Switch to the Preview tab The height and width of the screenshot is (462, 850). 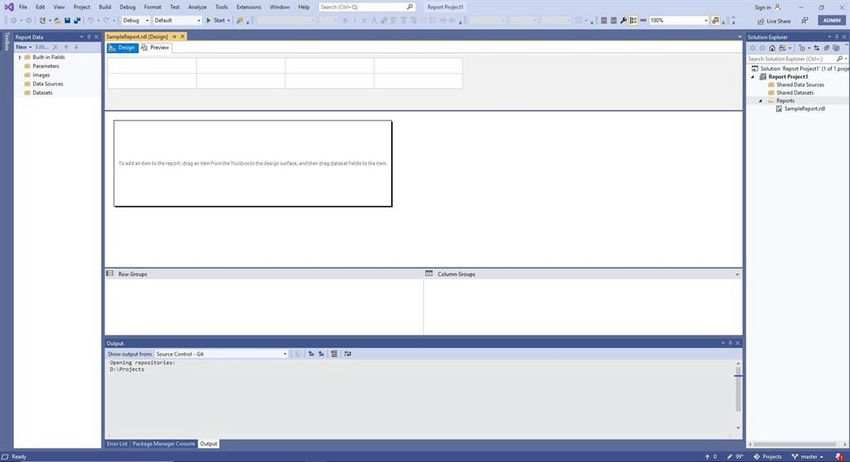(x=155, y=48)
